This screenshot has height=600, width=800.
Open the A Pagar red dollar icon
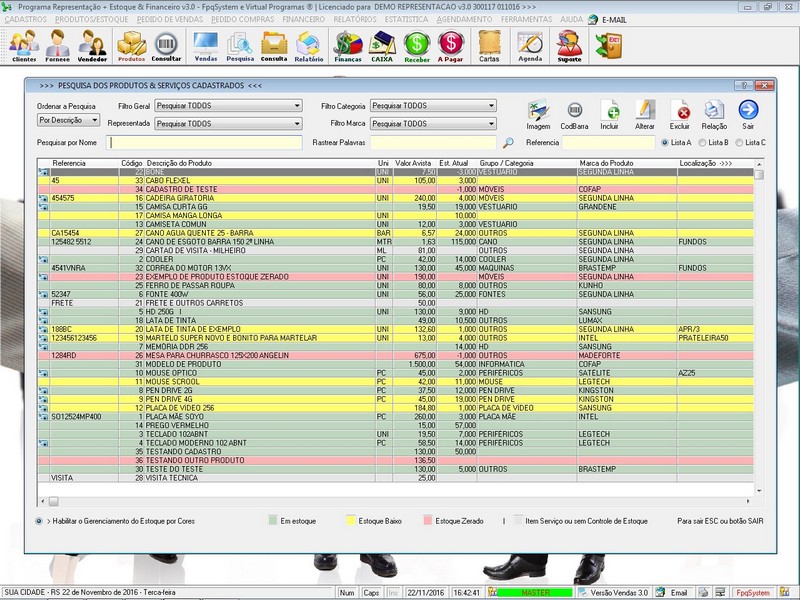pos(451,45)
